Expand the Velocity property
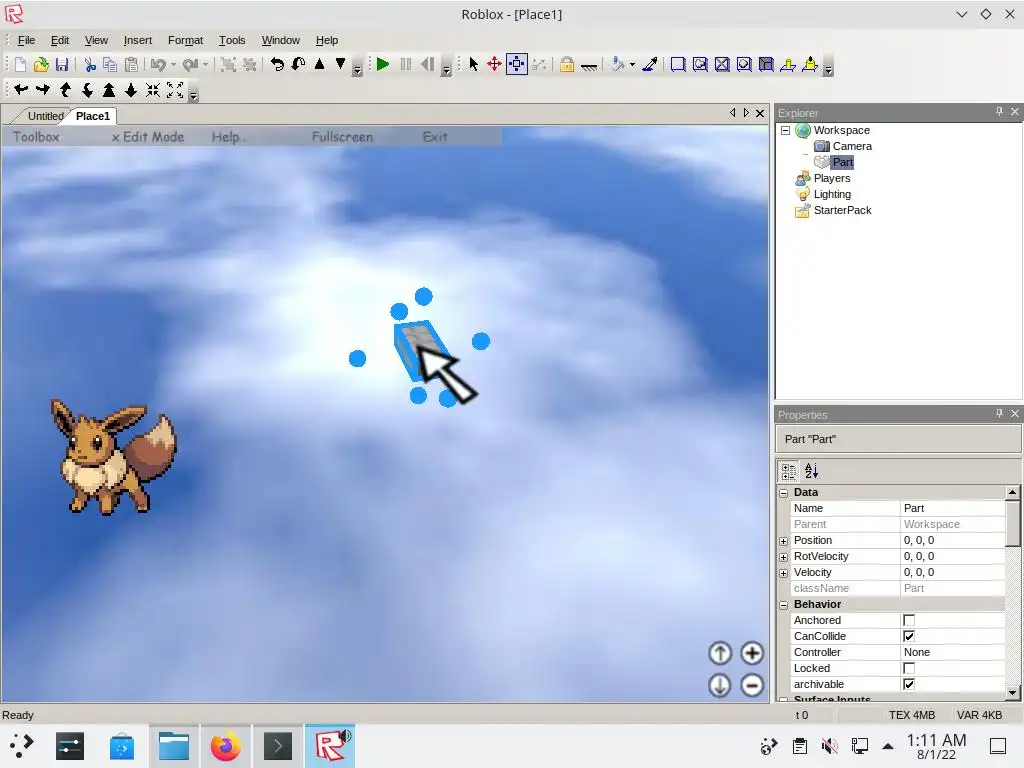The width and height of the screenshot is (1024, 768). coord(784,573)
